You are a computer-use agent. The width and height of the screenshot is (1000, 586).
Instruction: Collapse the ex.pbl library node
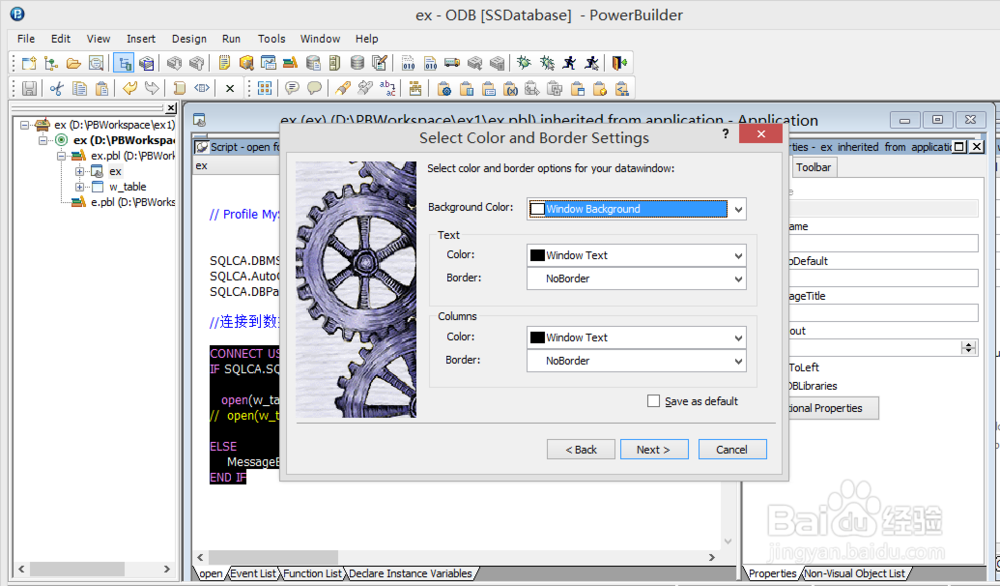tap(61, 156)
